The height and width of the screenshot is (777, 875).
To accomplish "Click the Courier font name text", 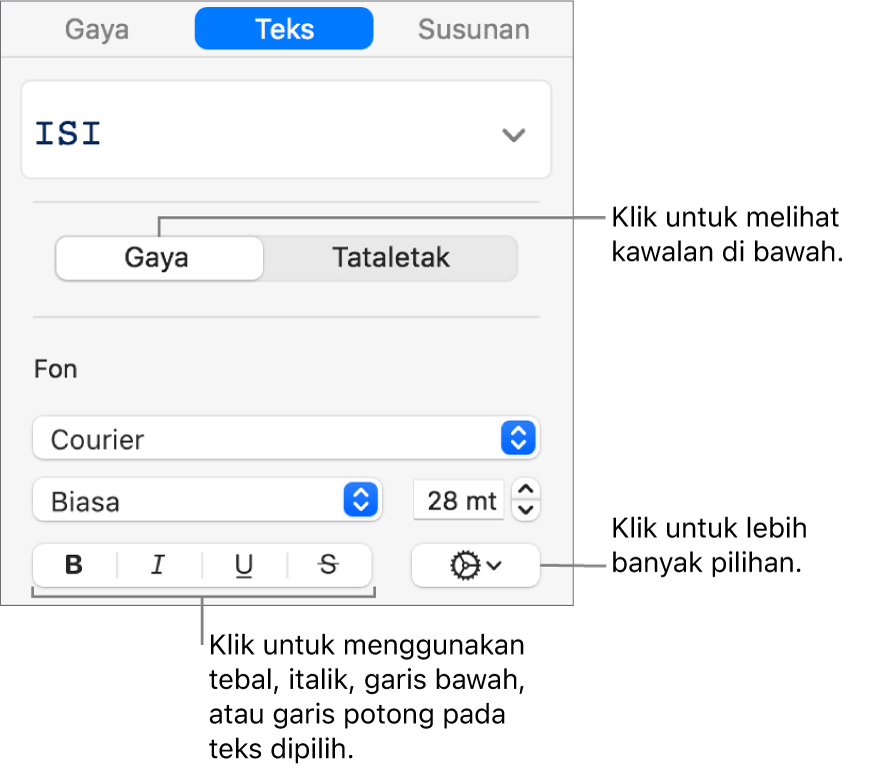I will 98,440.
